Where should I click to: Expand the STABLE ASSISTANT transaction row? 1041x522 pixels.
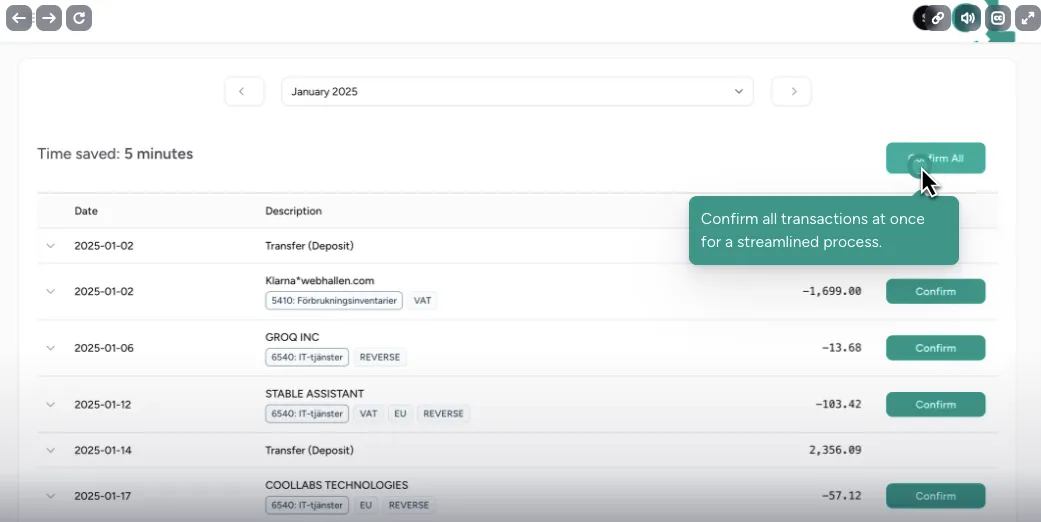point(51,405)
